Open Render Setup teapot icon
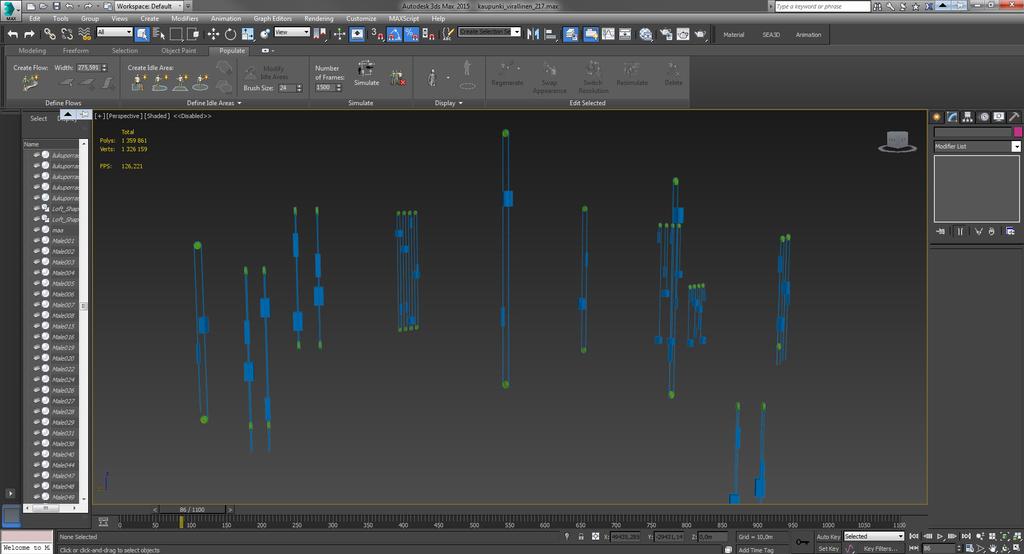This screenshot has height=554, width=1024. click(665, 34)
